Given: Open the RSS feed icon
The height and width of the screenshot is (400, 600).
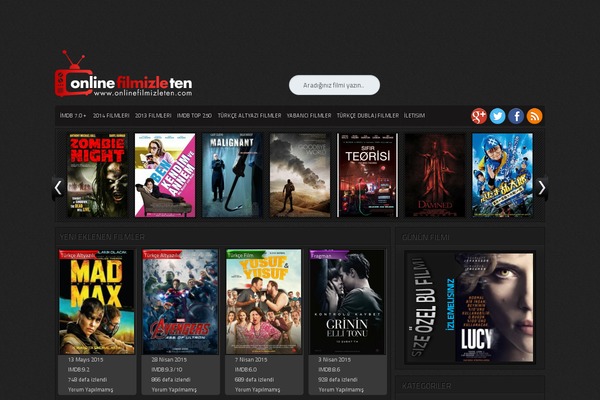Looking at the screenshot, I should click(535, 116).
